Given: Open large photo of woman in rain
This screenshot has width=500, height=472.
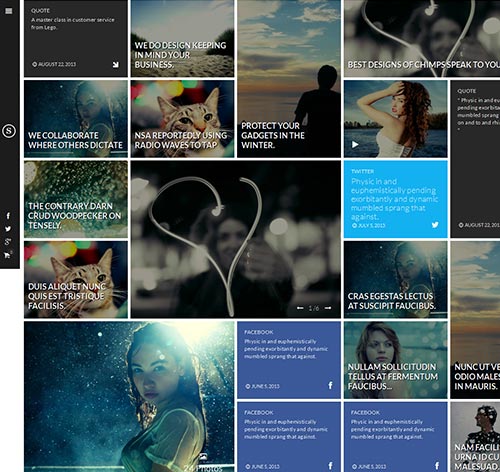Looking at the screenshot, I should 129,397.
